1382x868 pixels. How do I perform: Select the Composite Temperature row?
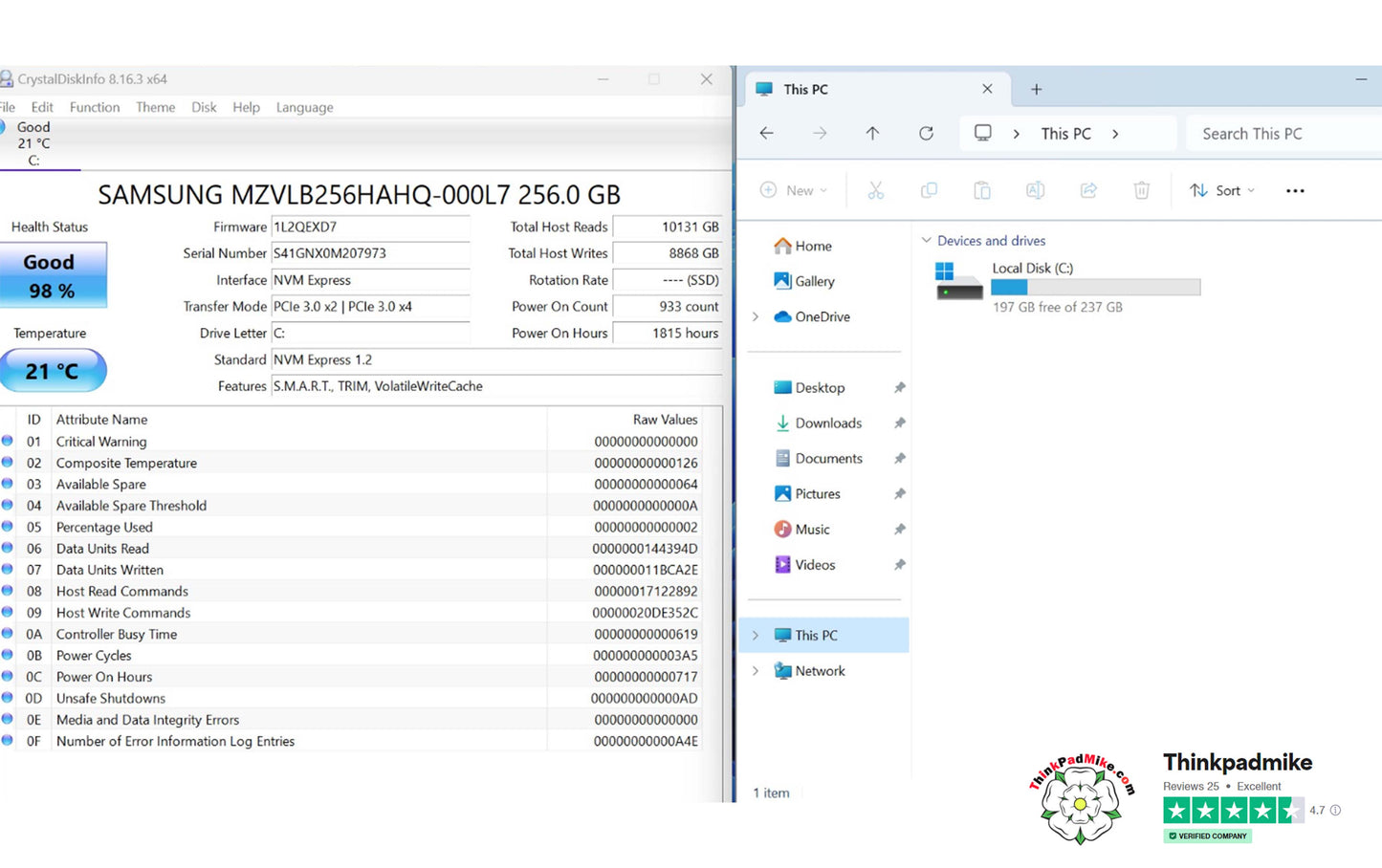click(x=351, y=463)
